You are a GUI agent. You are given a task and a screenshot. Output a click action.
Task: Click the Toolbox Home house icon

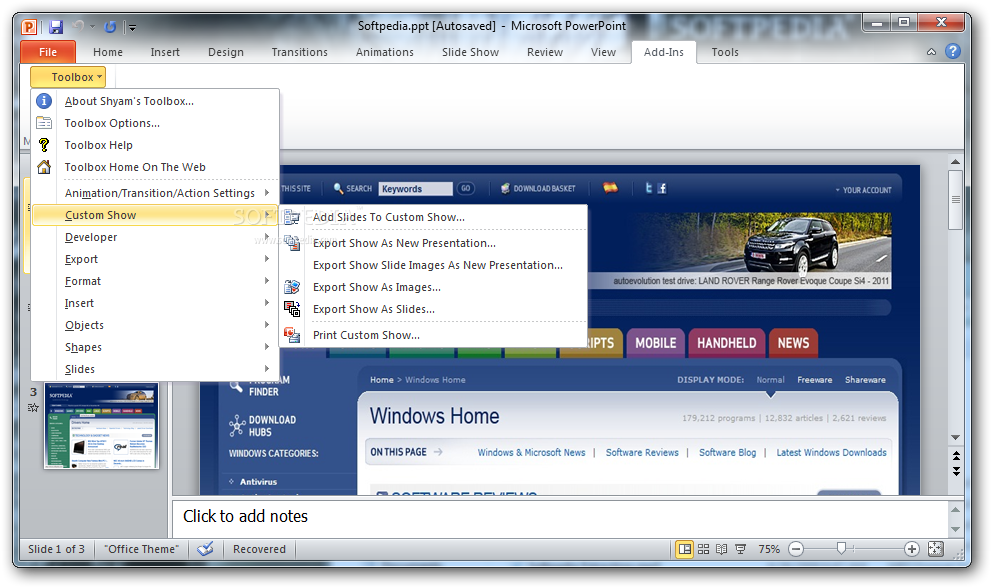coord(44,167)
